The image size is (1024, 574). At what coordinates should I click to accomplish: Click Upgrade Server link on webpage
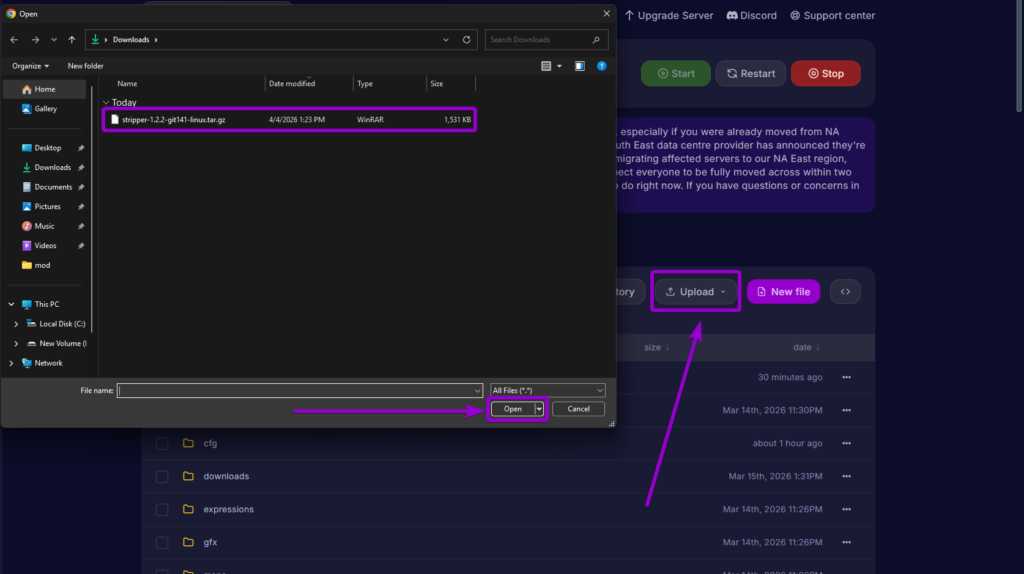(669, 16)
